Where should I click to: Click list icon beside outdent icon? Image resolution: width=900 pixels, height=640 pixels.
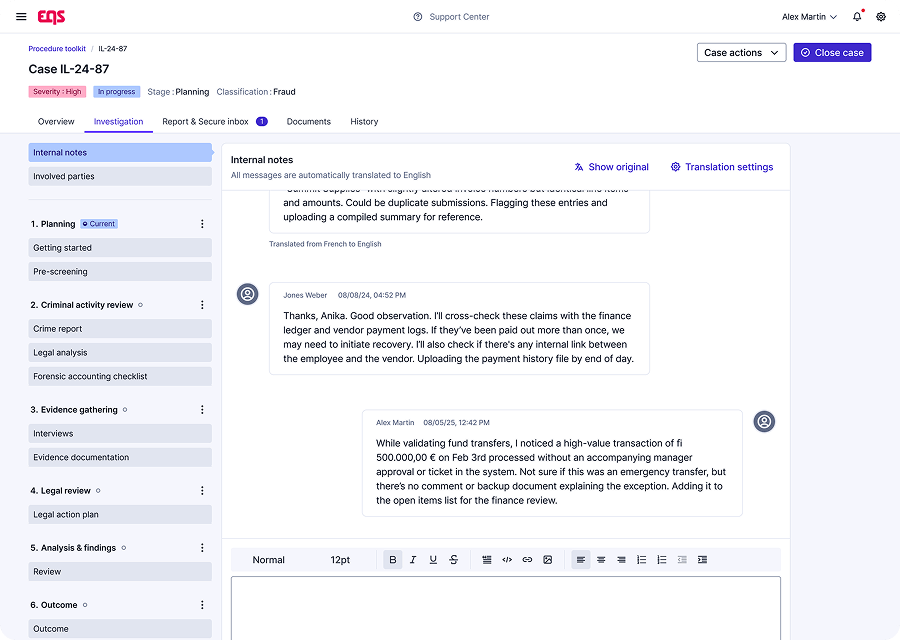pos(662,560)
